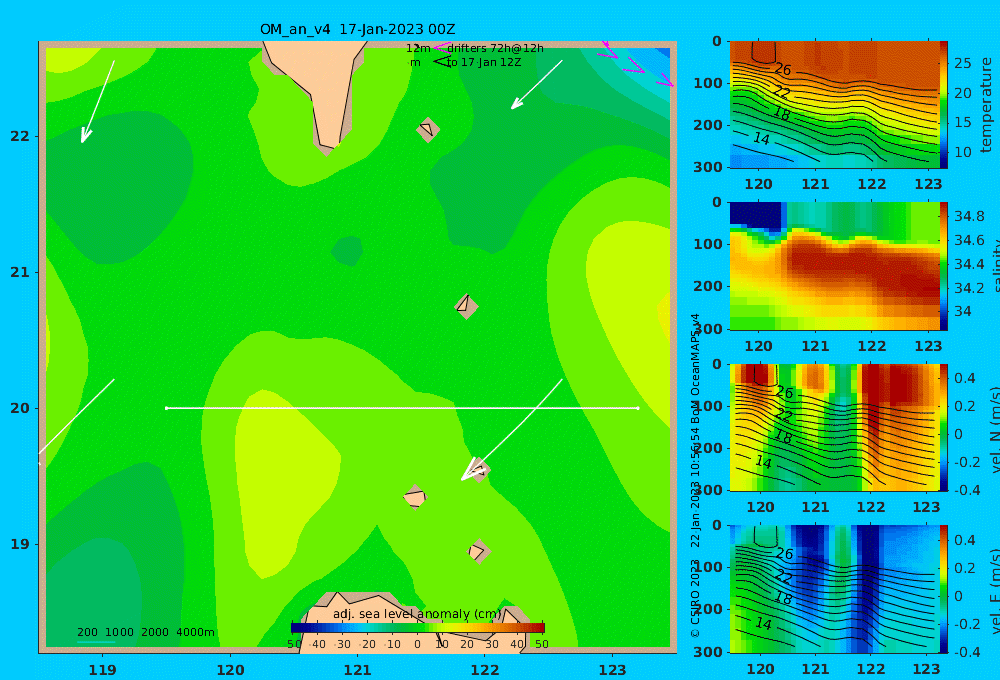The height and width of the screenshot is (680, 1000).
Task: Select the black arrowhead legend symbol beside 'to 17 Jan'
Action: pos(441,62)
